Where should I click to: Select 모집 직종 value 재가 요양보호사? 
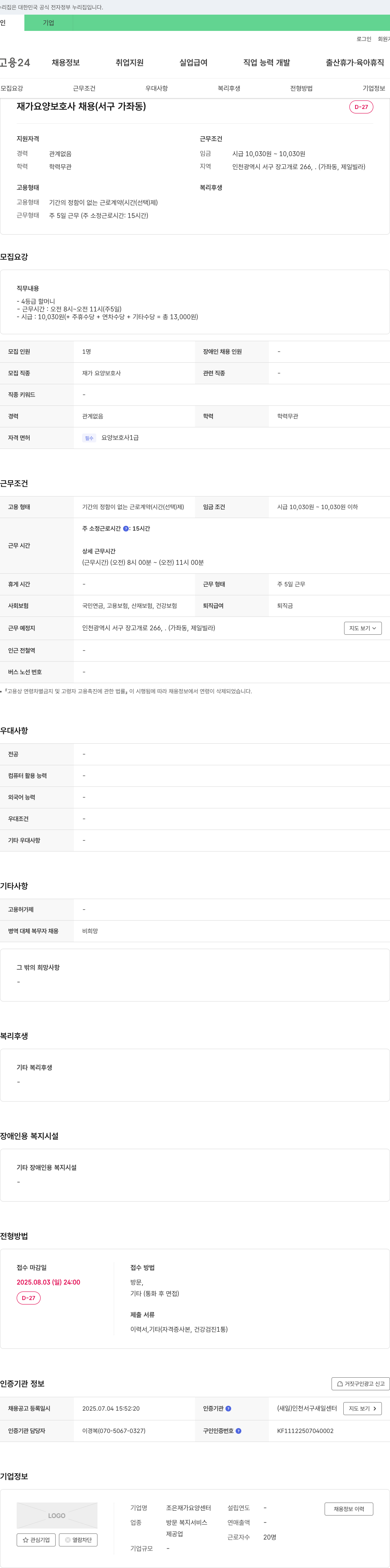(x=102, y=373)
